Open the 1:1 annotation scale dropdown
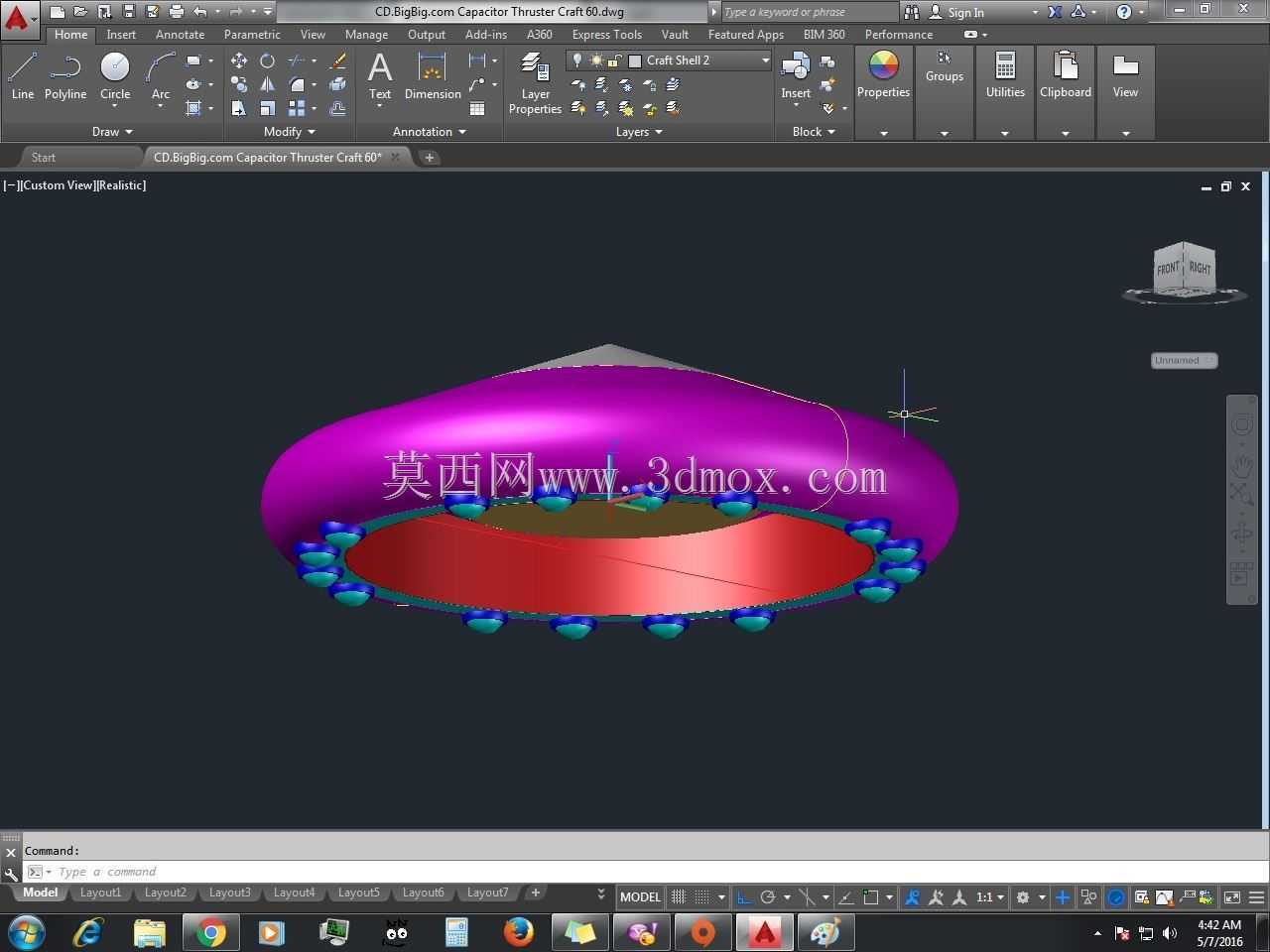The height and width of the screenshot is (952, 1270). click(989, 896)
